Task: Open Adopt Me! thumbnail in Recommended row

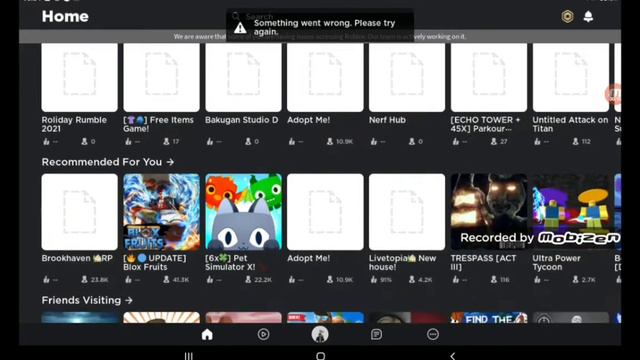Action: click(x=325, y=212)
